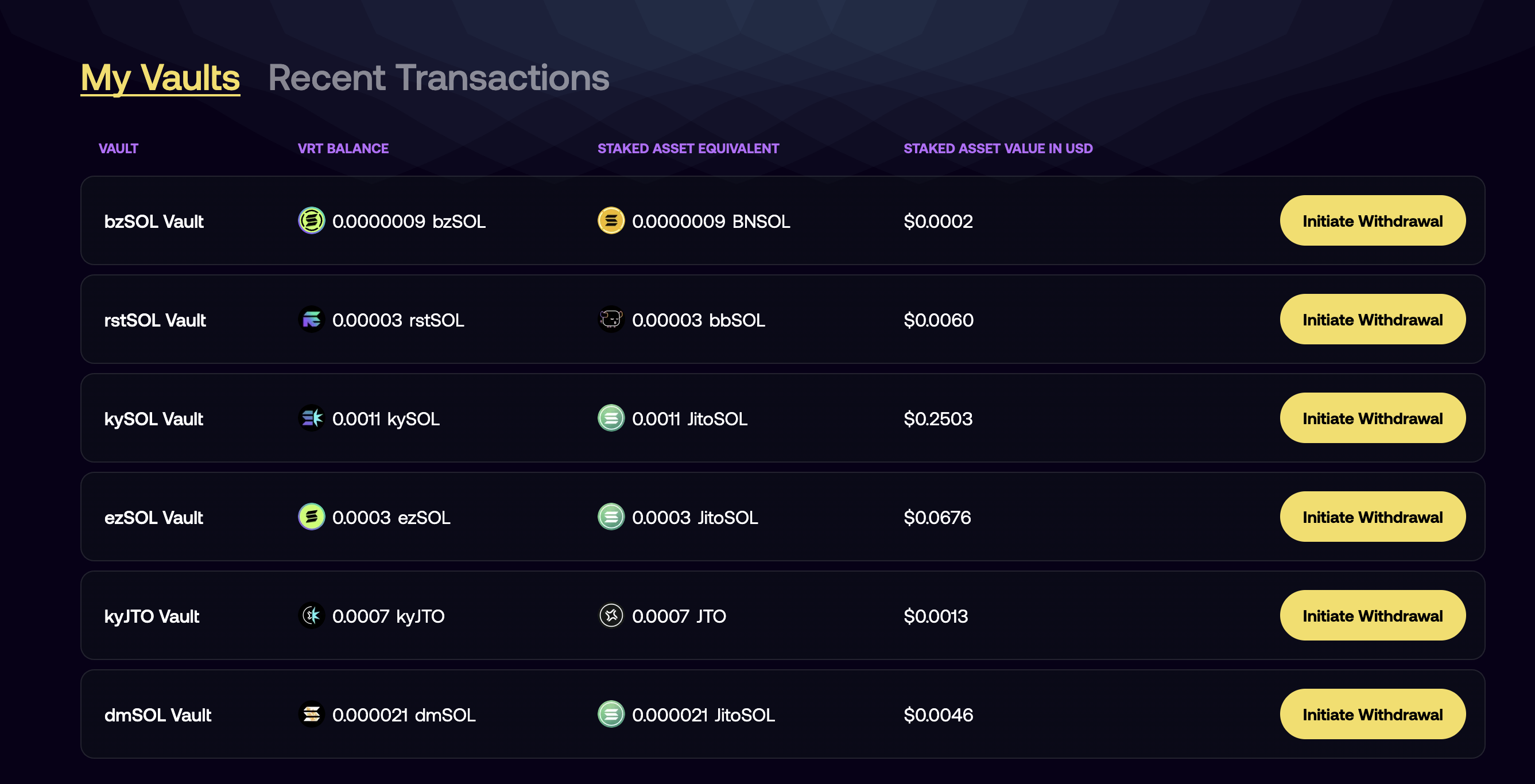Viewport: 1535px width, 784px height.
Task: Click the VRT BALANCE column header
Action: (x=343, y=149)
